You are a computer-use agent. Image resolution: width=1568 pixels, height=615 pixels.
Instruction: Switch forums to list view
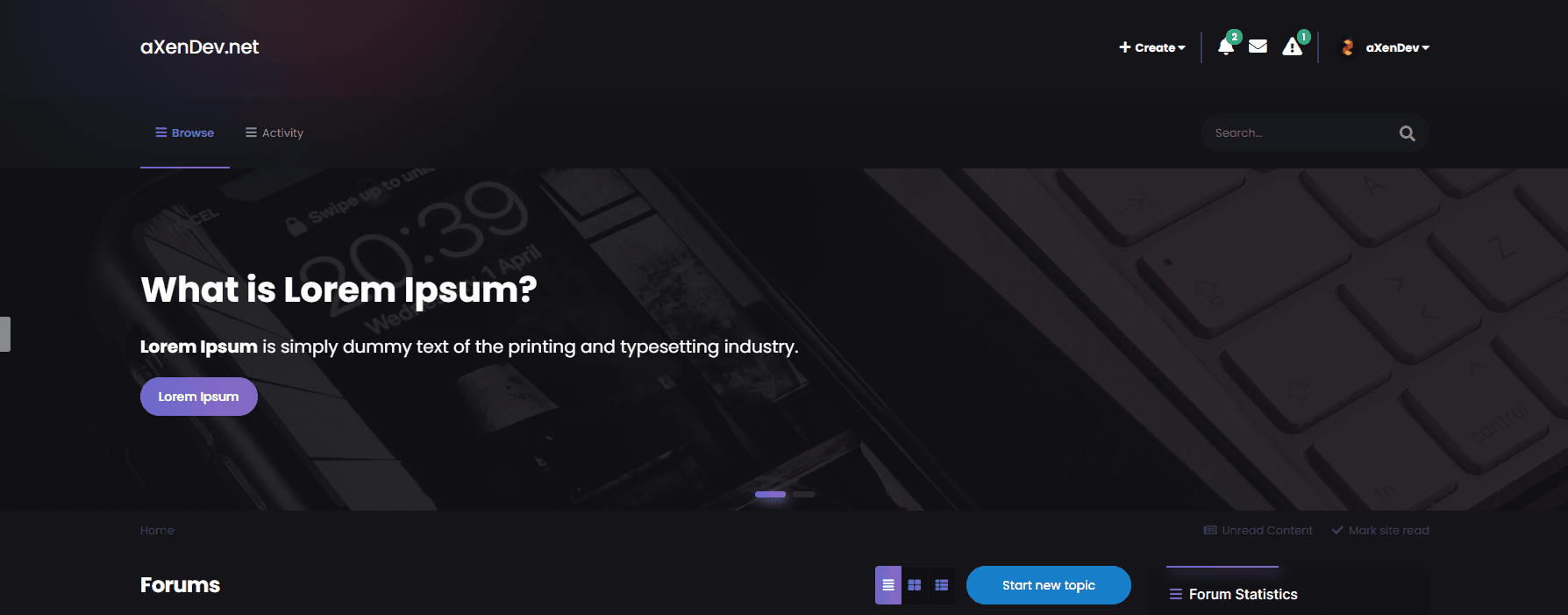click(888, 585)
